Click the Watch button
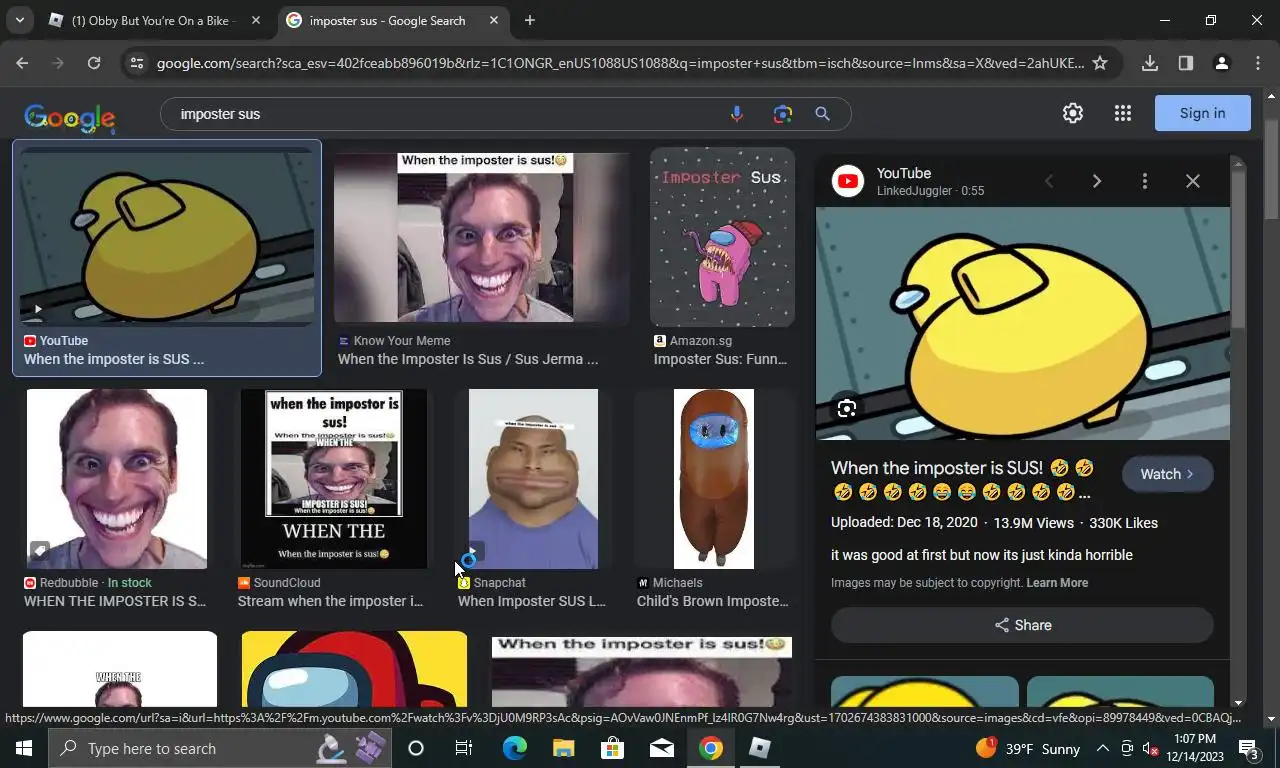The width and height of the screenshot is (1280, 768). click(x=1168, y=474)
